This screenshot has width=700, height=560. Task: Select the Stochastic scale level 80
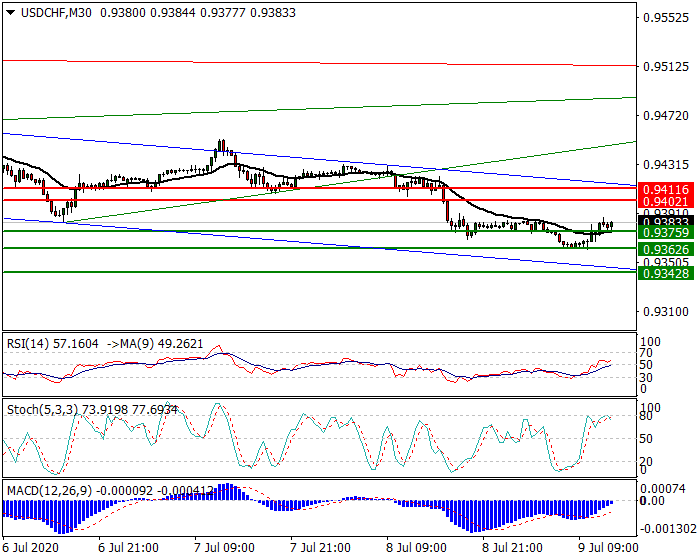(646, 416)
